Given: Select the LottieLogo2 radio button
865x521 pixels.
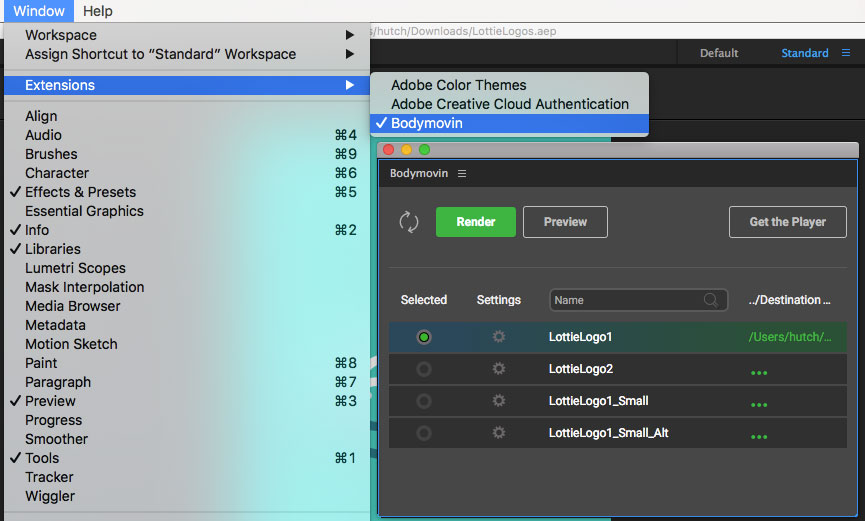Looking at the screenshot, I should 424,369.
